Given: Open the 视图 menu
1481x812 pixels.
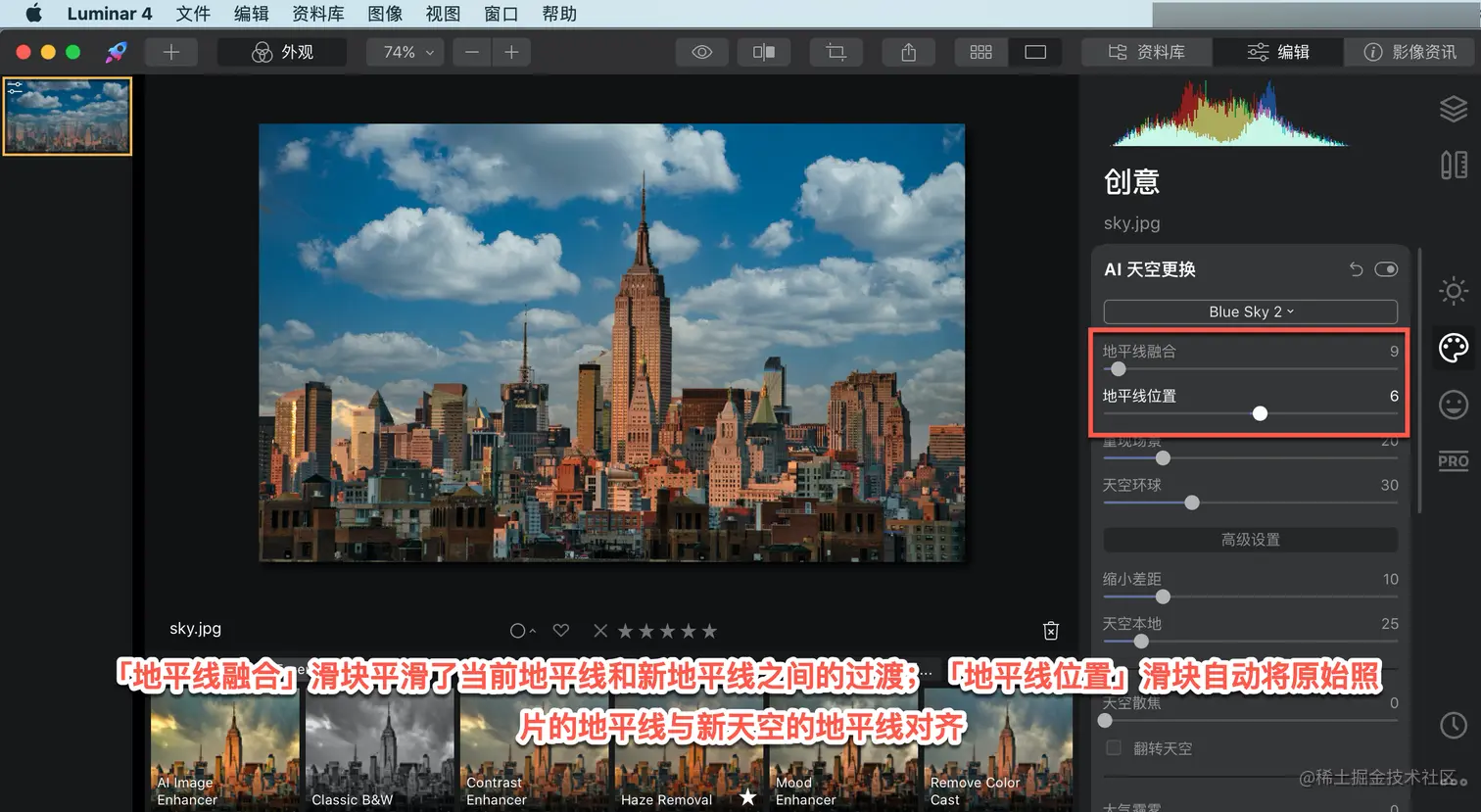Looking at the screenshot, I should 443,14.
